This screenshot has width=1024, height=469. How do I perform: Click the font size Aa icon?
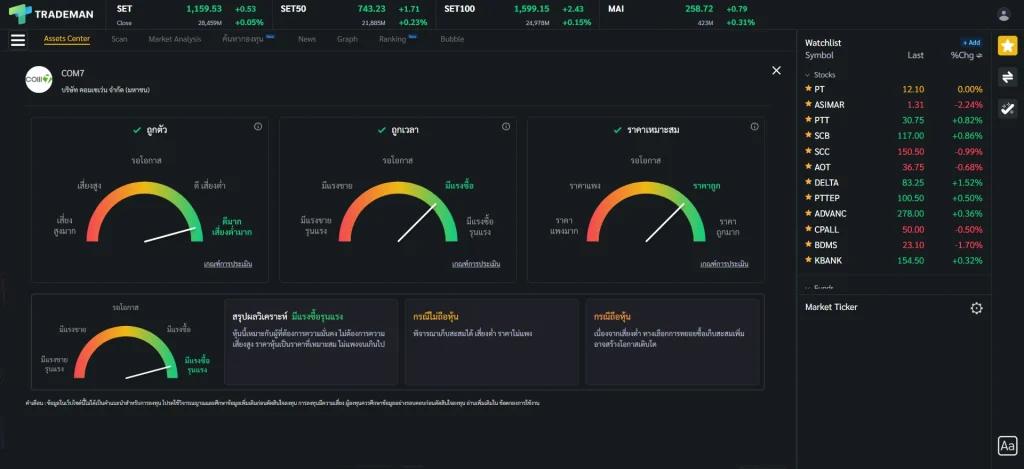click(x=1007, y=446)
